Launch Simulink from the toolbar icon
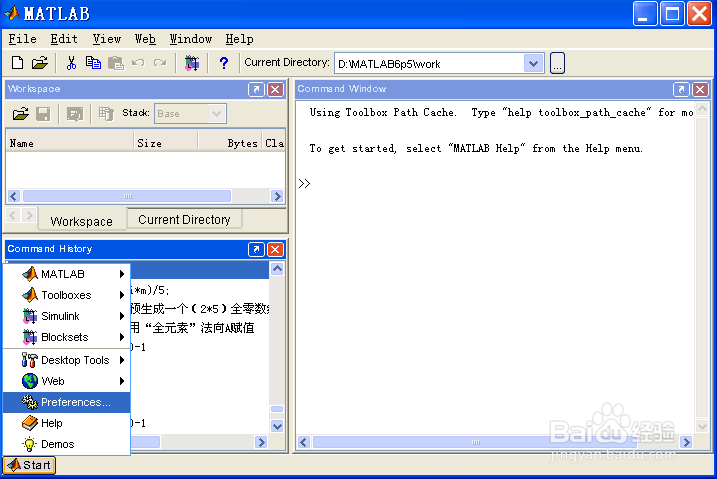This screenshot has width=717, height=479. coord(192,63)
